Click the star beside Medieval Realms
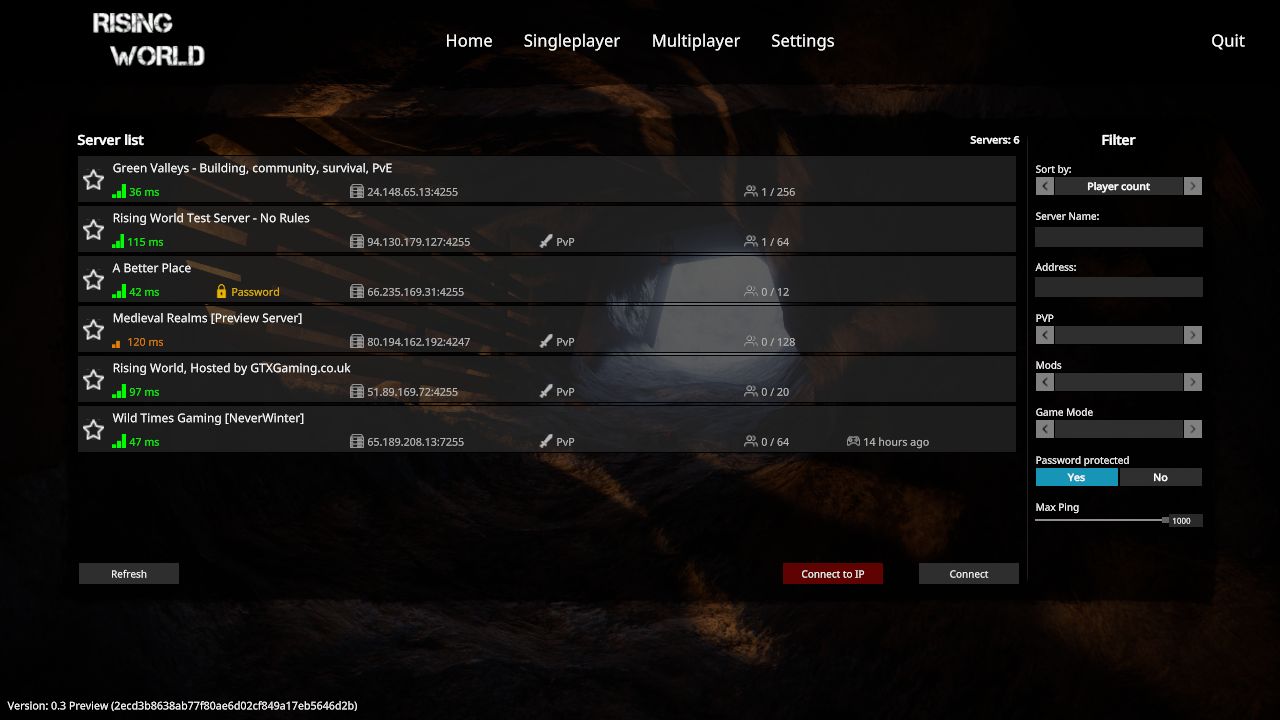 pyautogui.click(x=93, y=330)
